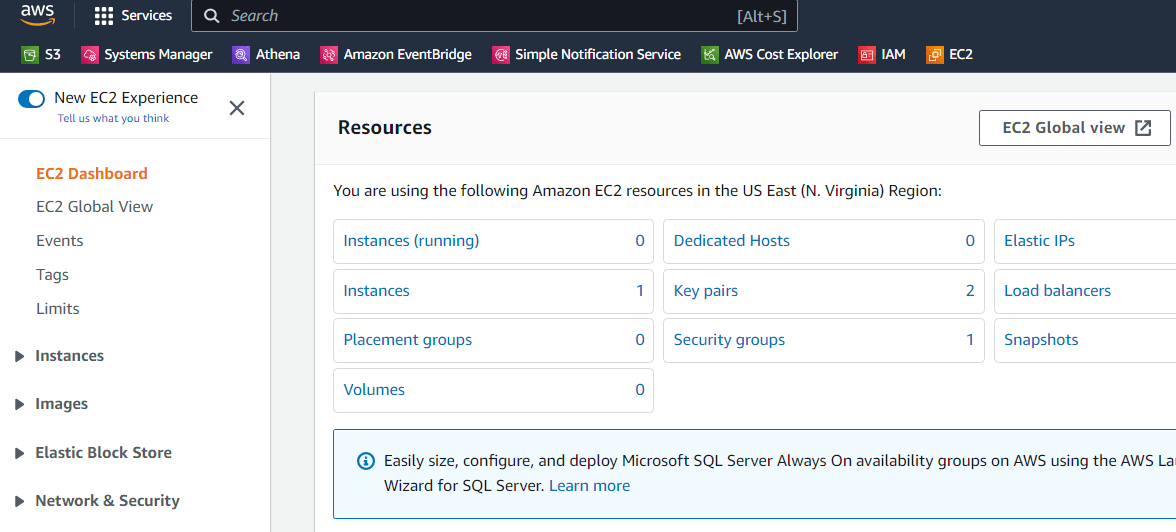1176x532 pixels.
Task: Click the Dedicated Hosts count value 0
Action: (970, 242)
